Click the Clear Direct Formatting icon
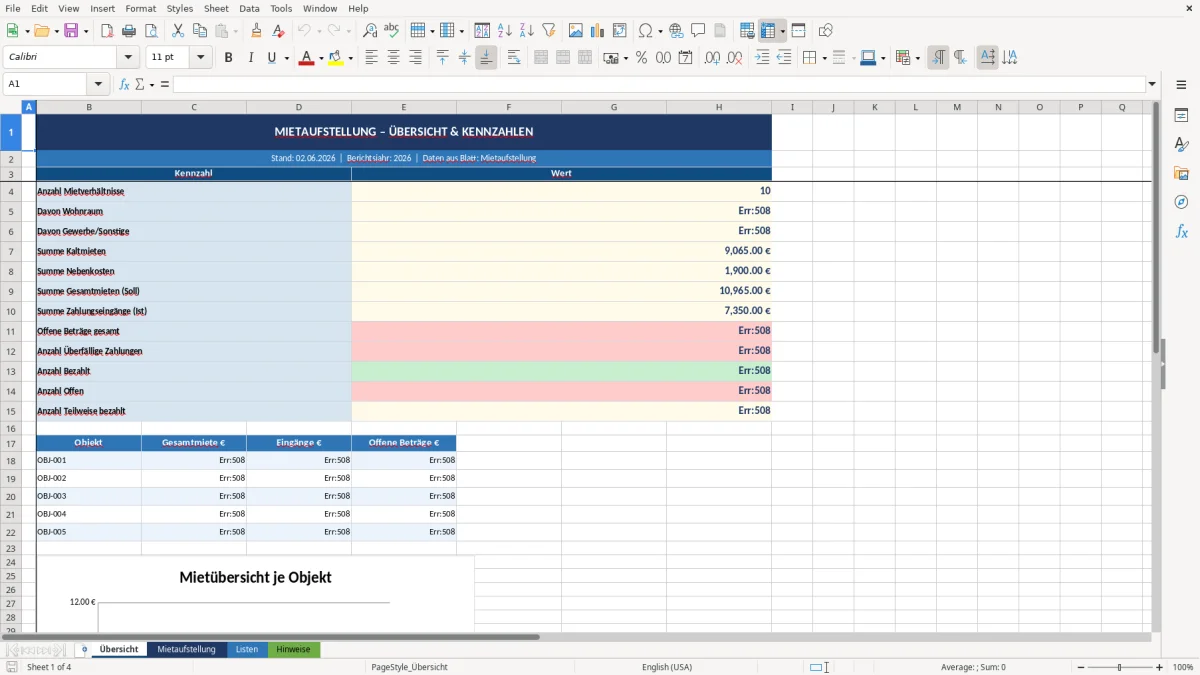This screenshot has width=1200, height=675. (278, 31)
